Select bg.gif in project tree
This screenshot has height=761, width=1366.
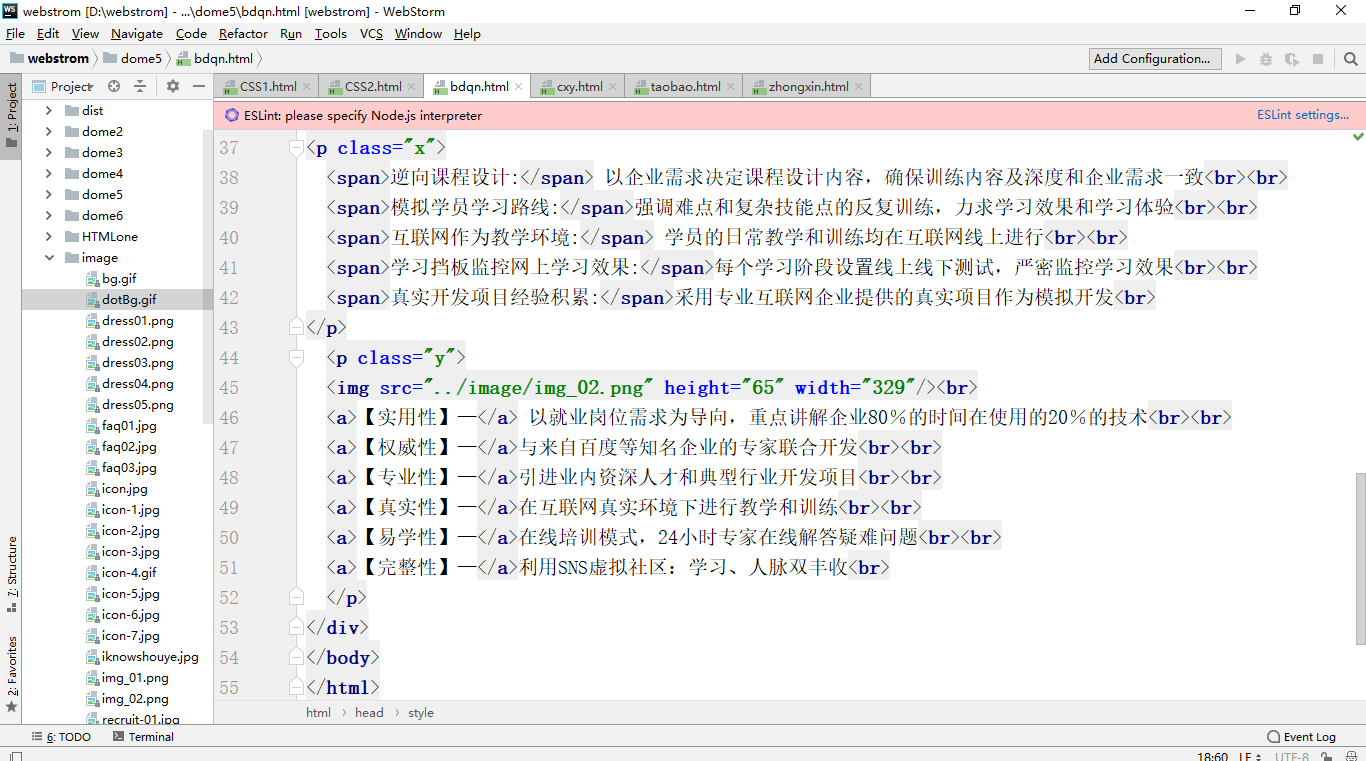pos(118,279)
